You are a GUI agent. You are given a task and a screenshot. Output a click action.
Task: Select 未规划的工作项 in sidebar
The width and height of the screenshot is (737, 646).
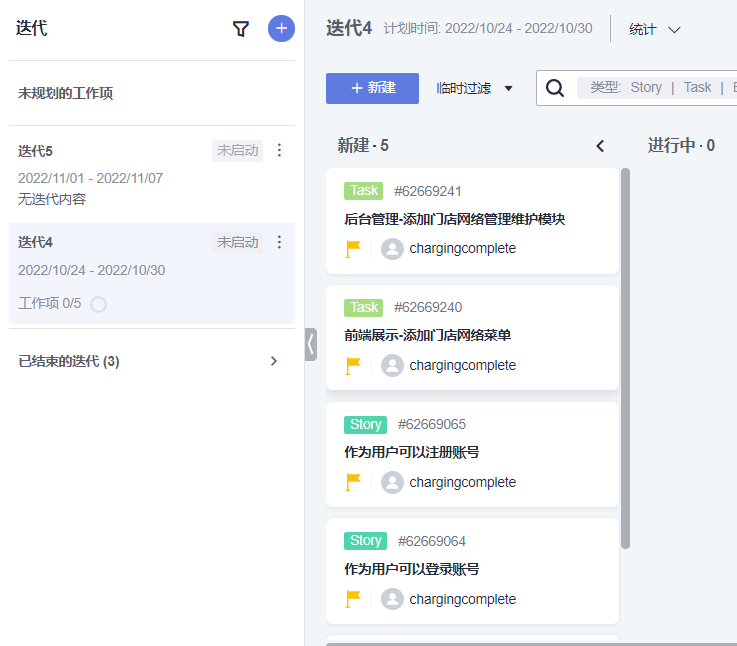point(66,93)
